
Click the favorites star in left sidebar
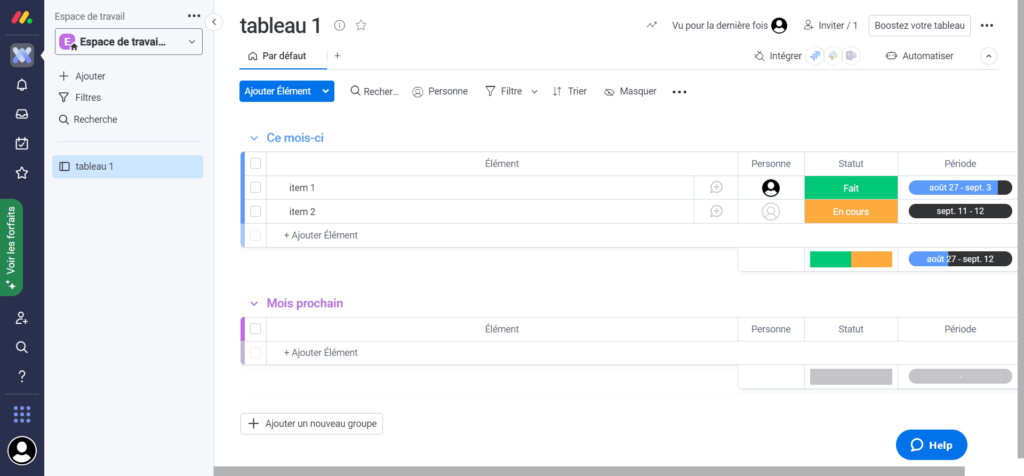click(x=21, y=172)
